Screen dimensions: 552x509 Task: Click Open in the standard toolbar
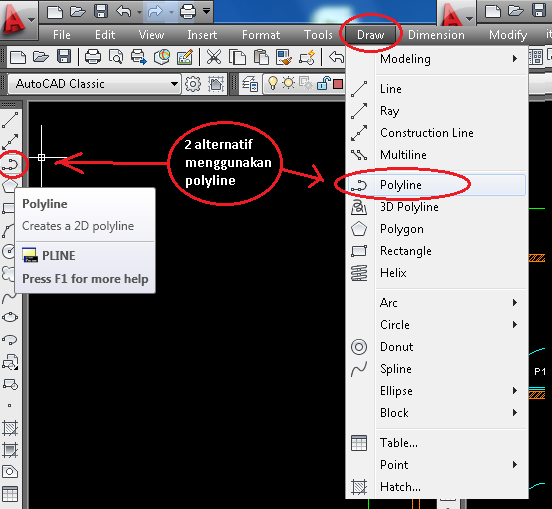(x=41, y=57)
